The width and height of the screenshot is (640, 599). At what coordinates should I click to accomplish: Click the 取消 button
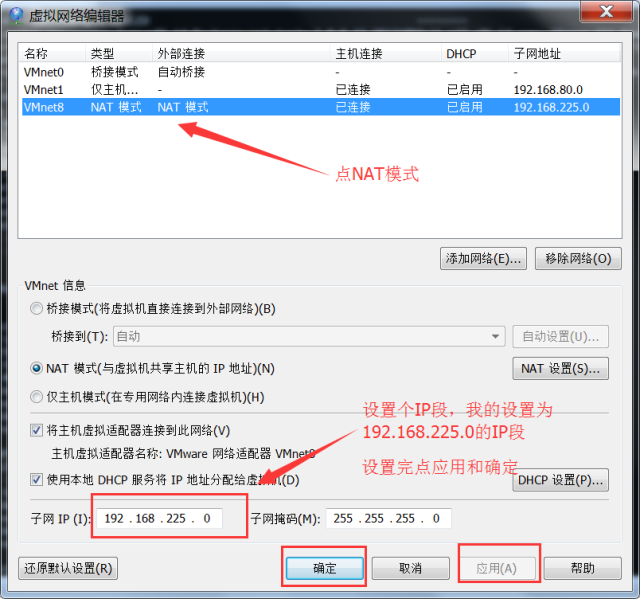[x=411, y=568]
